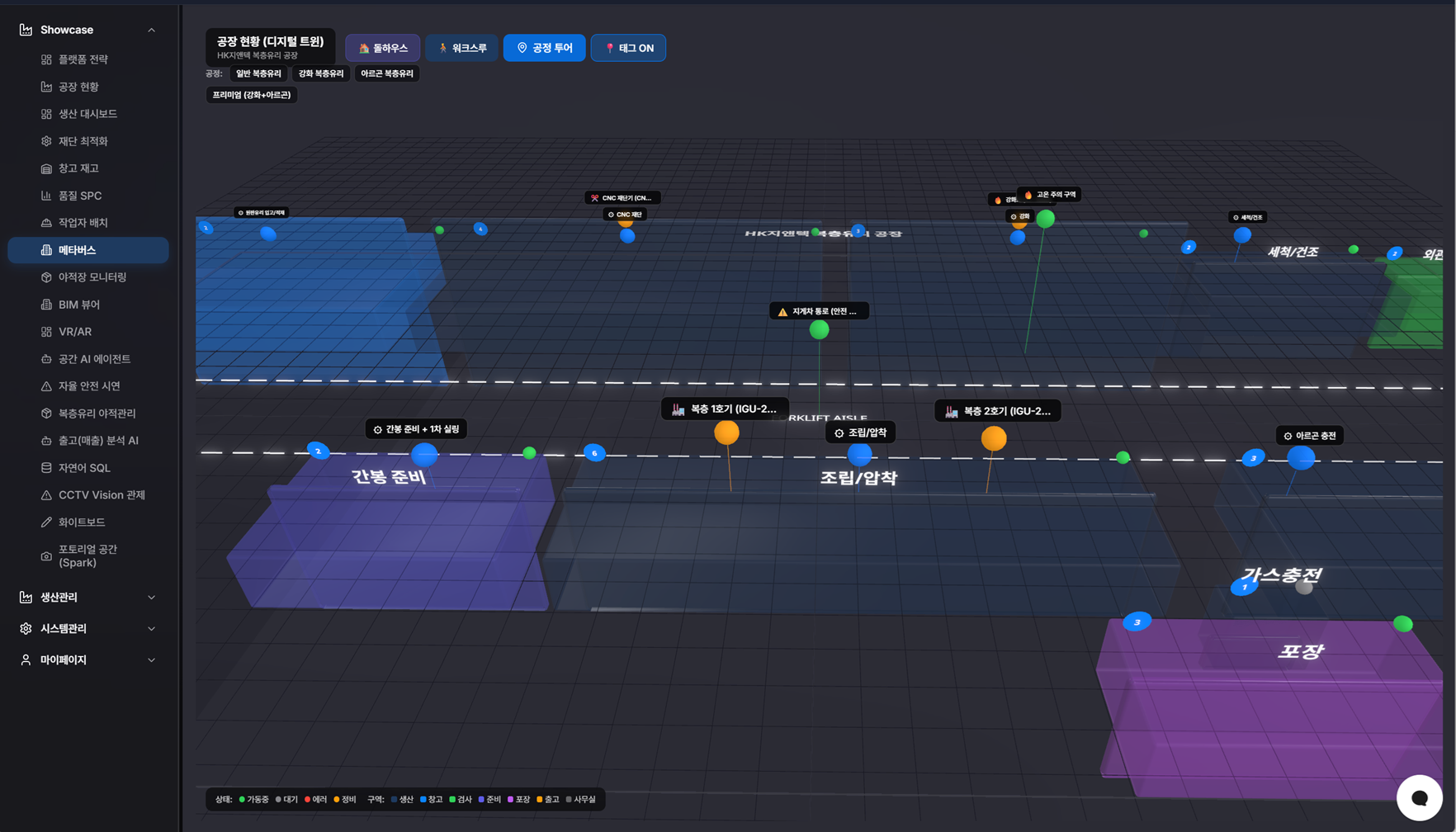Click the 세척/건조 floor zone label
Image resolution: width=1456 pixels, height=832 pixels.
[x=1293, y=252]
